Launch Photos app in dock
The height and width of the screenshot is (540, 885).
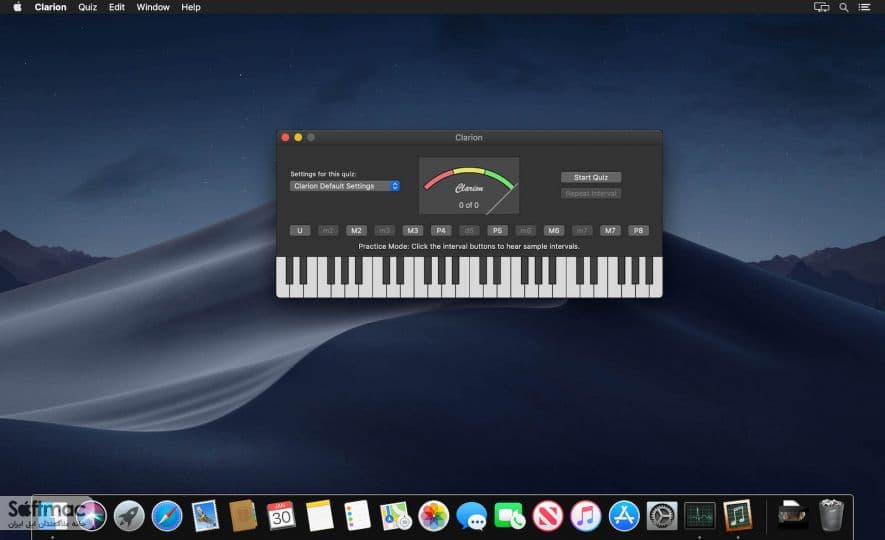click(x=433, y=516)
